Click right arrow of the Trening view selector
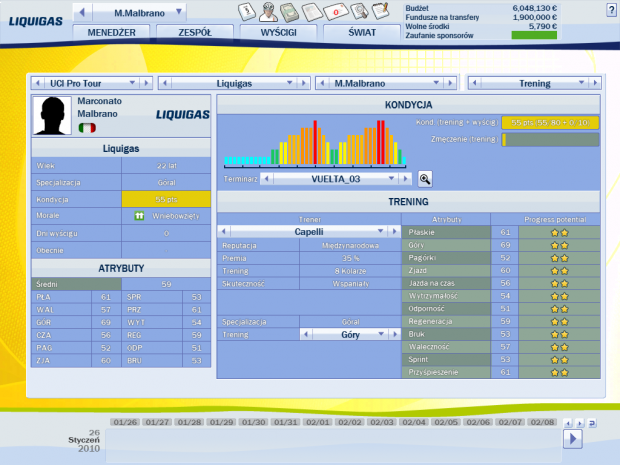 click(594, 83)
